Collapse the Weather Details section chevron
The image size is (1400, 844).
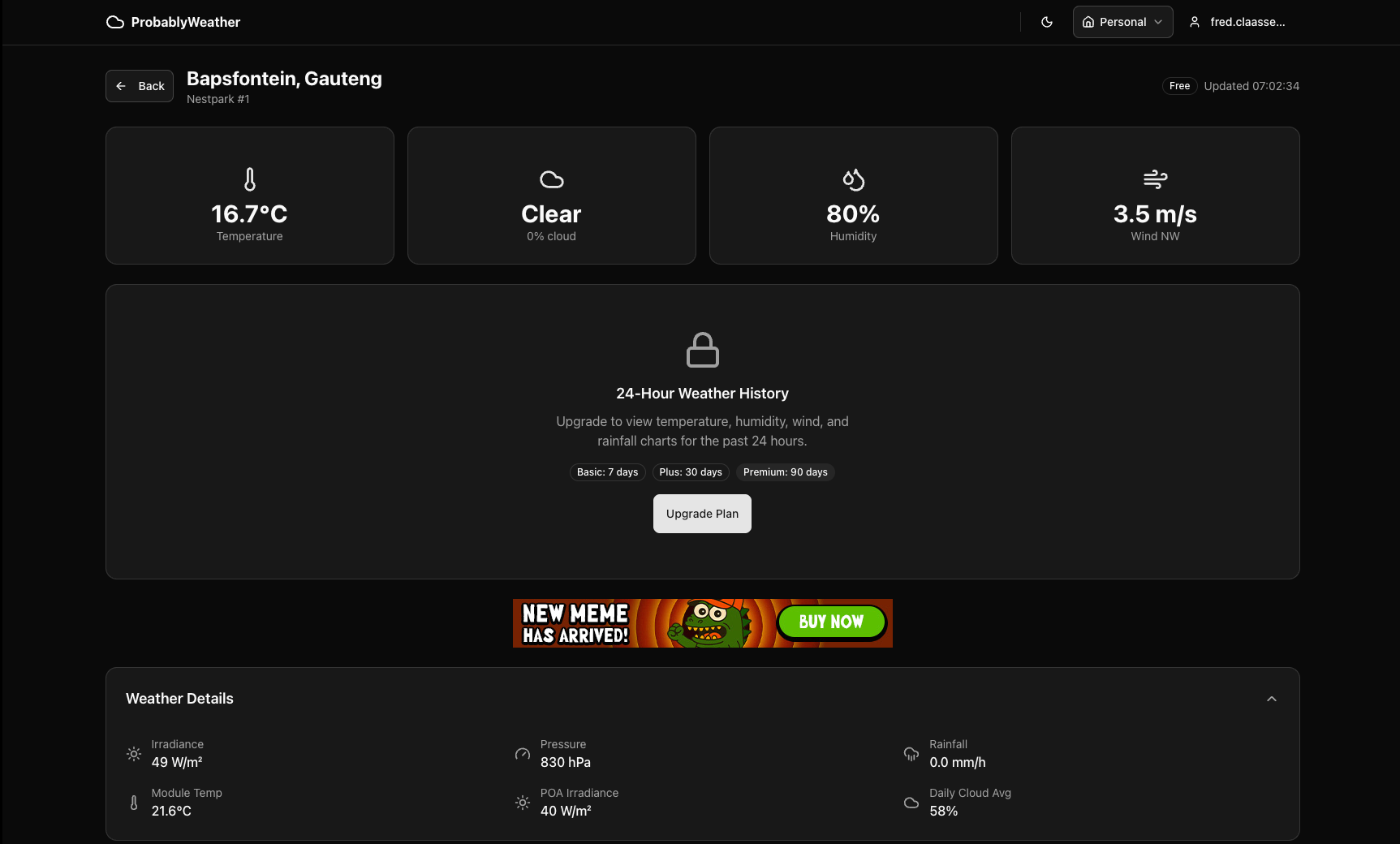coord(1272,699)
